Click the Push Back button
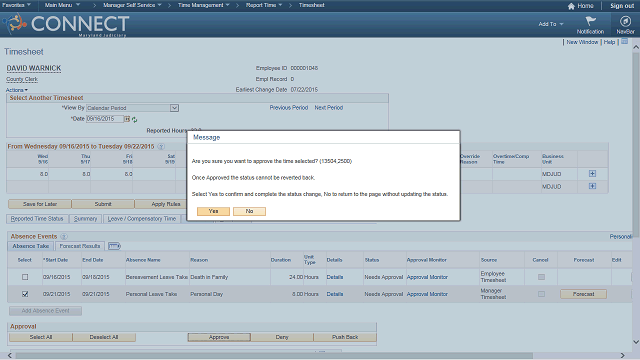The image size is (640, 360). [345, 337]
